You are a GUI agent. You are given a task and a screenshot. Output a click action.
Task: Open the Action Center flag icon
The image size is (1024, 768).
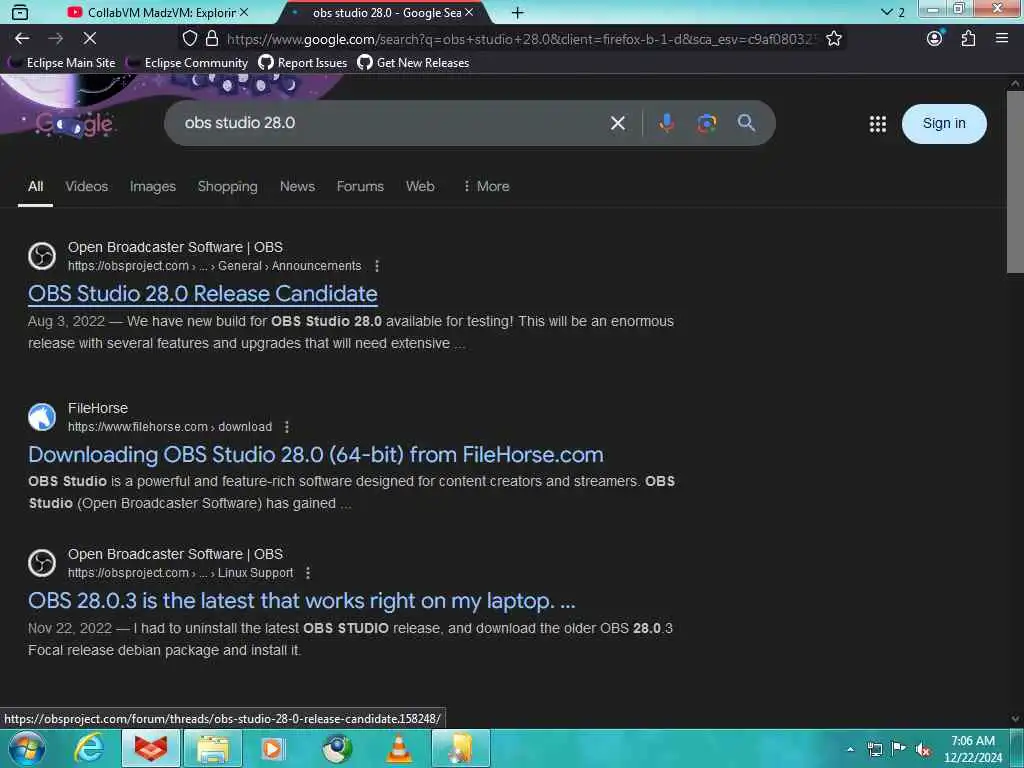tap(899, 748)
